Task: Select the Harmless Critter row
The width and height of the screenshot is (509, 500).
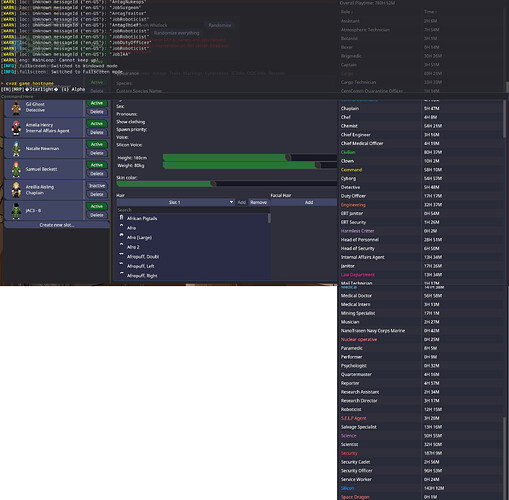Action: point(421,231)
